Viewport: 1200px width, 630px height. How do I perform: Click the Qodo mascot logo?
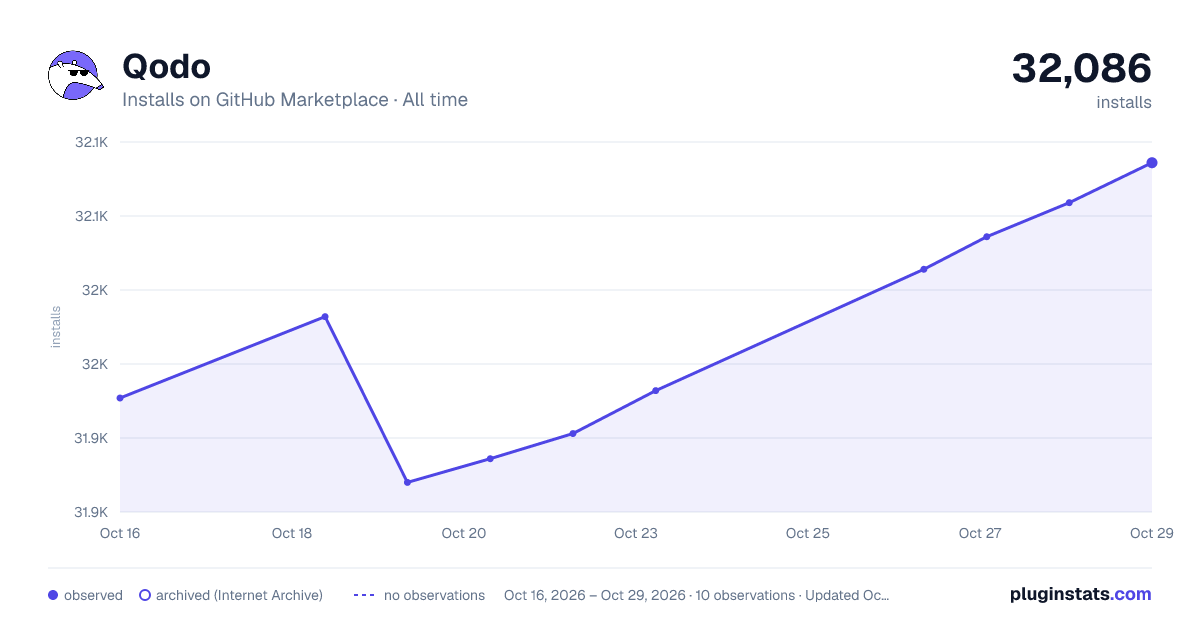[76, 75]
